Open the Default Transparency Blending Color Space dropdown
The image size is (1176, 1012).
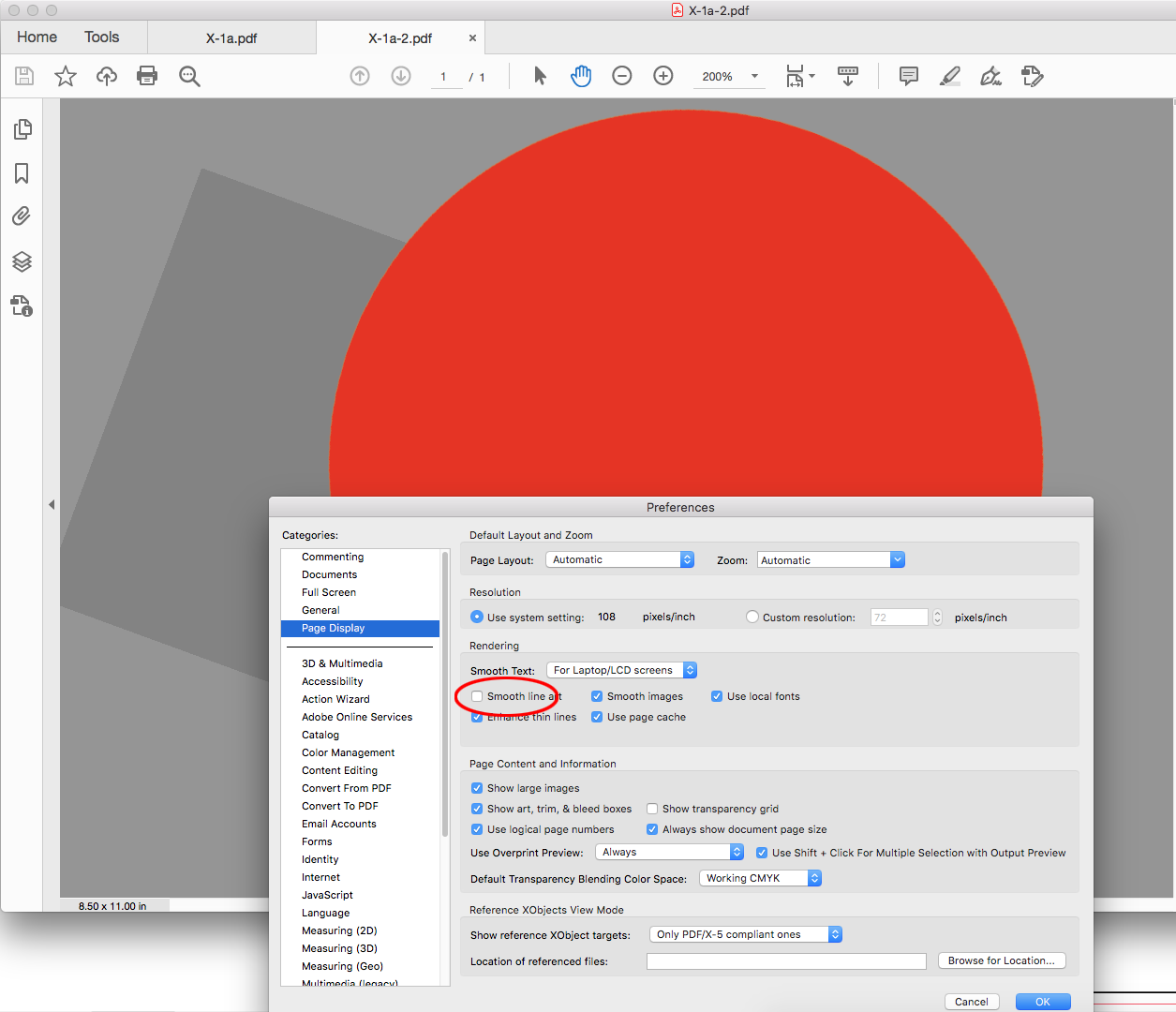pos(760,878)
